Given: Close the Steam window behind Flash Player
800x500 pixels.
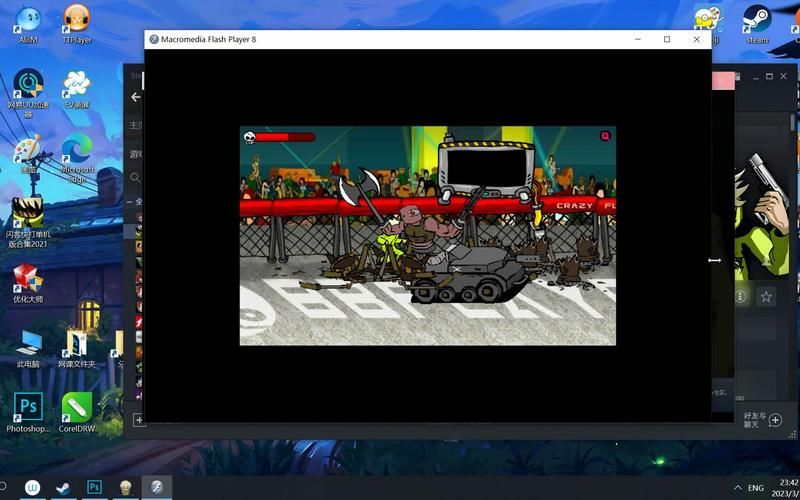Looking at the screenshot, I should [784, 77].
